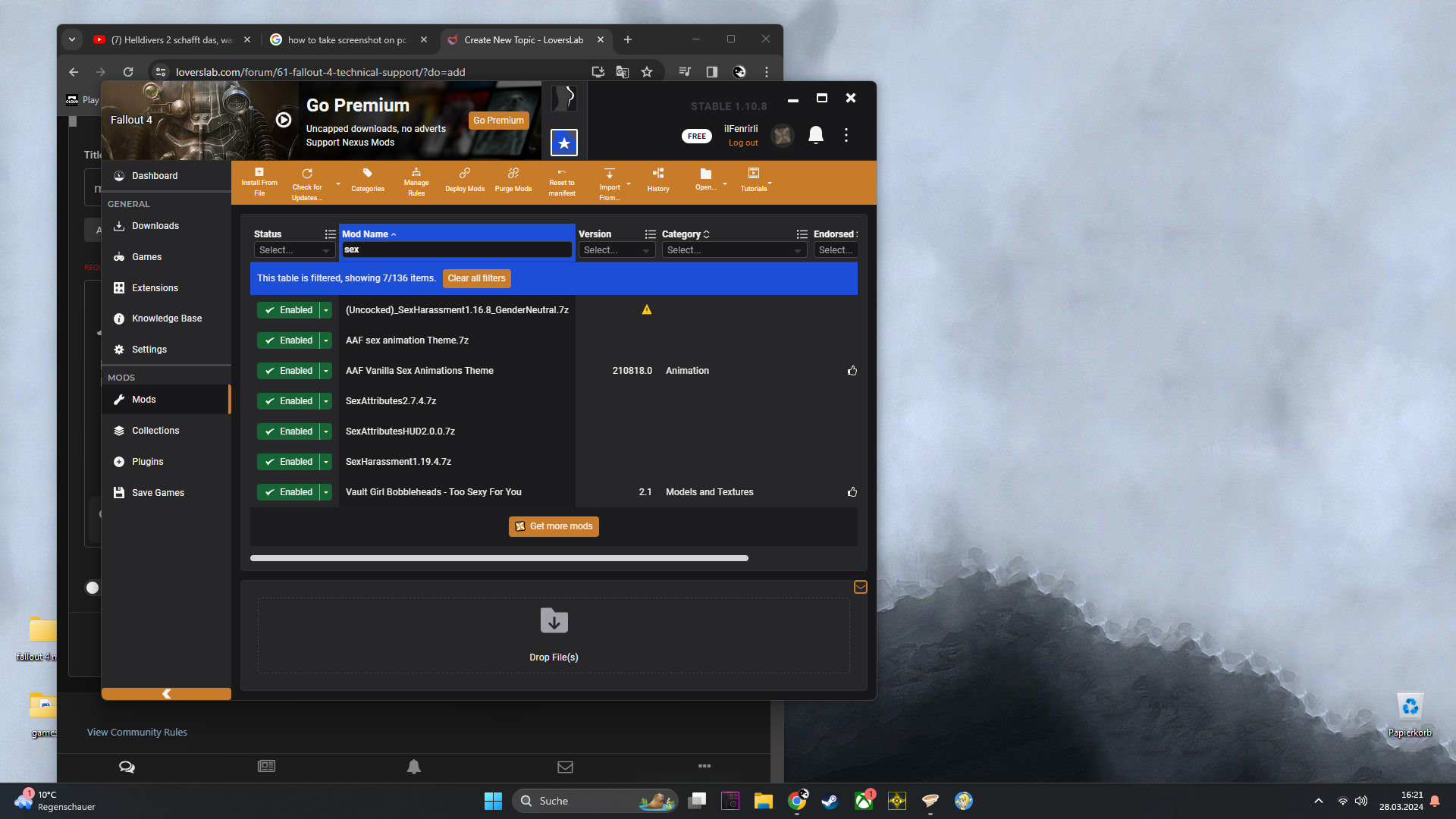The height and width of the screenshot is (819, 1456).
Task: Open Steam from the taskbar
Action: [x=830, y=801]
